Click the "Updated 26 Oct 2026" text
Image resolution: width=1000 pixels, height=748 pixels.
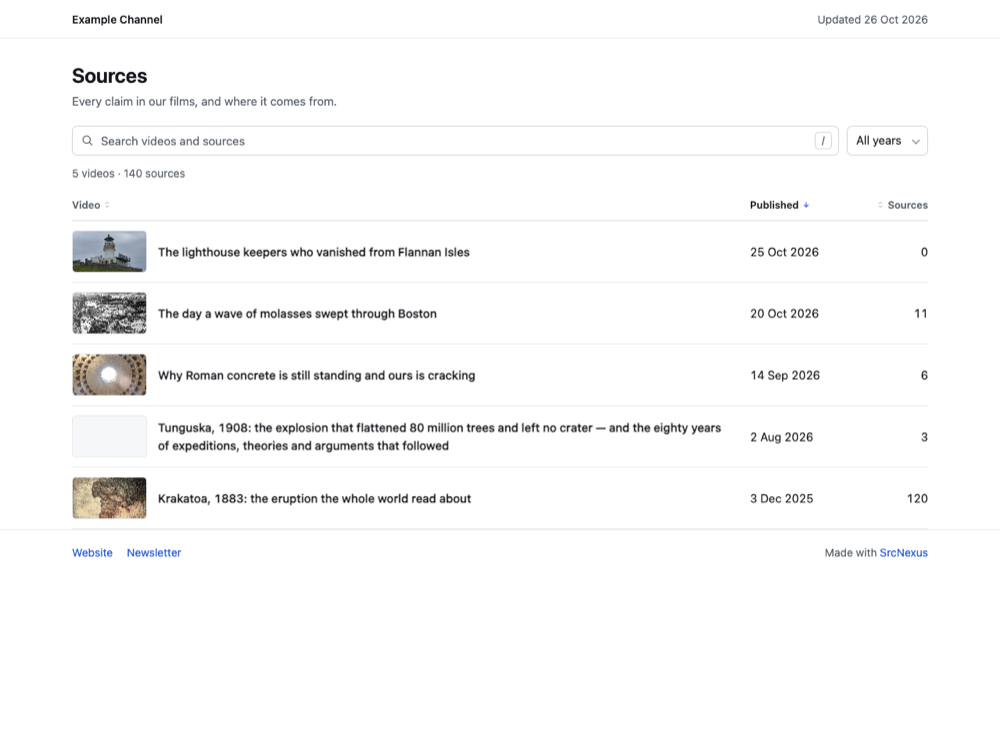872,20
